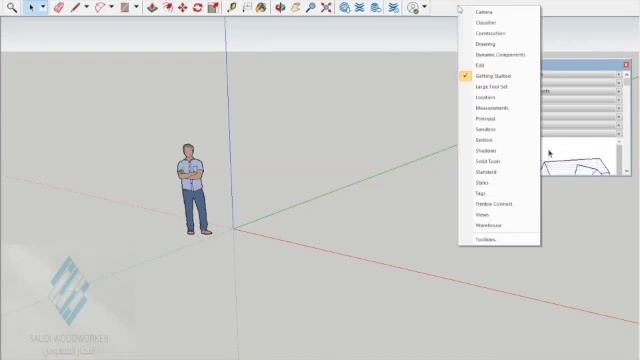Image resolution: width=640 pixels, height=360 pixels.
Task: Click the Zoom Extents icon
Action: click(x=326, y=7)
